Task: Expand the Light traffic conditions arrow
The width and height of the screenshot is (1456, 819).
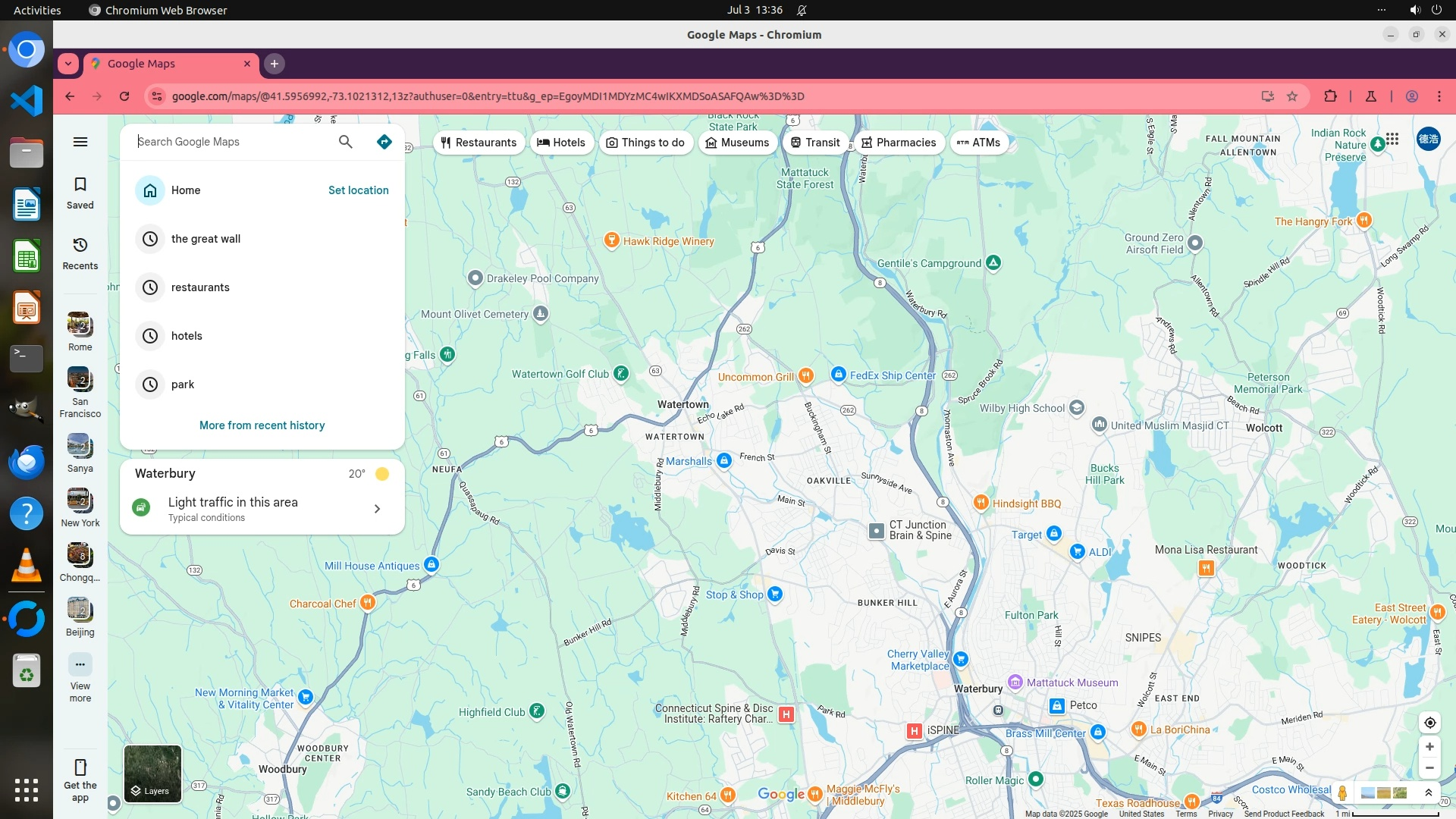Action: tap(377, 509)
